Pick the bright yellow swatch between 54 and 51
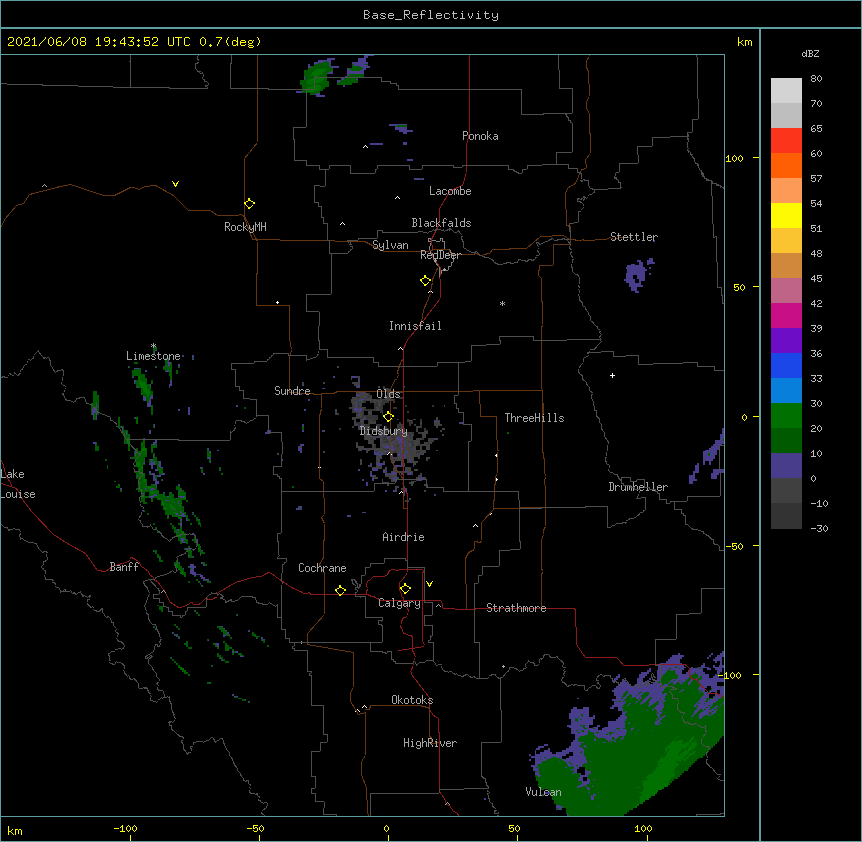The image size is (862, 842). click(x=786, y=216)
